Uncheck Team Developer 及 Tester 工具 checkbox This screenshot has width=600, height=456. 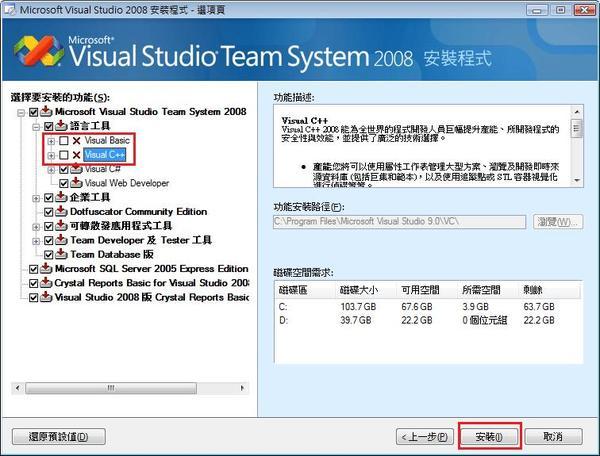point(49,241)
